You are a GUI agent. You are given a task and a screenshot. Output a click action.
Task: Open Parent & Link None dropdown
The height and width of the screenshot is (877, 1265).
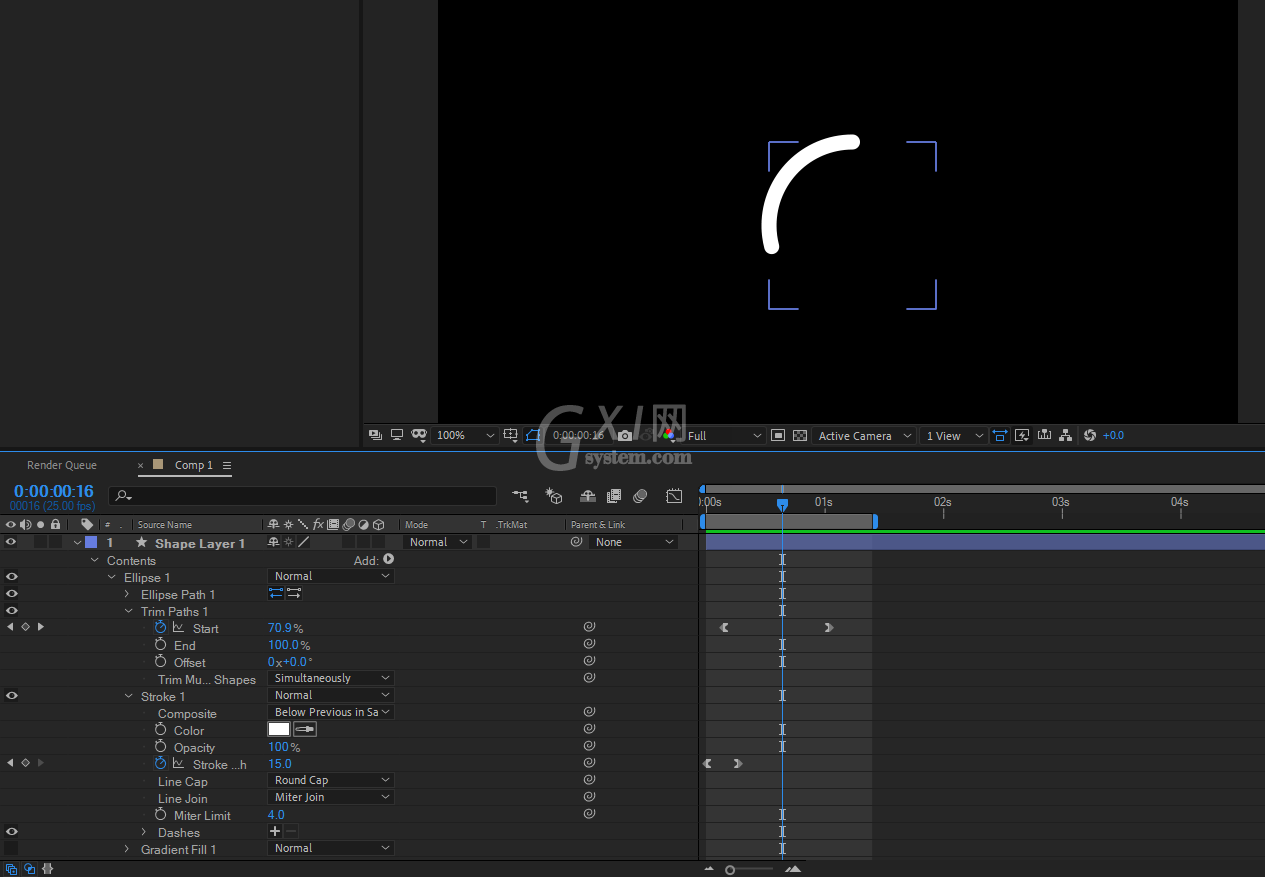(634, 542)
